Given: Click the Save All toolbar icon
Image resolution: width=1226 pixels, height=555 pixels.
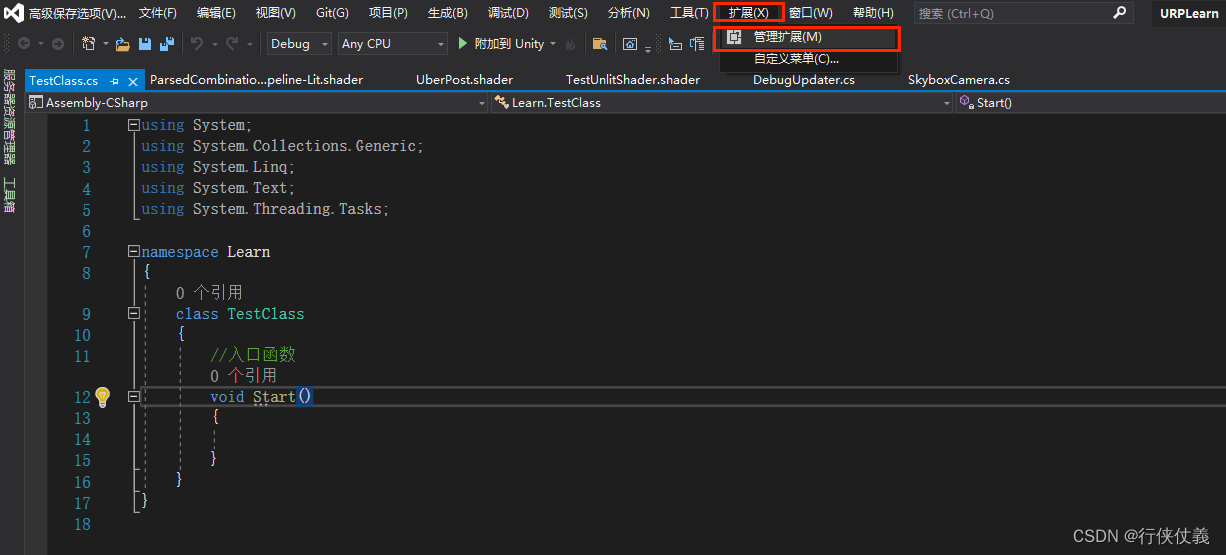Looking at the screenshot, I should pos(166,44).
